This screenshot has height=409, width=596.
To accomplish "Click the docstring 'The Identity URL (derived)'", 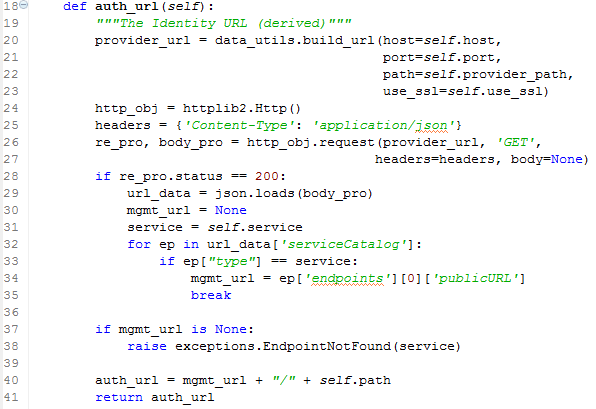I will pos(223,24).
